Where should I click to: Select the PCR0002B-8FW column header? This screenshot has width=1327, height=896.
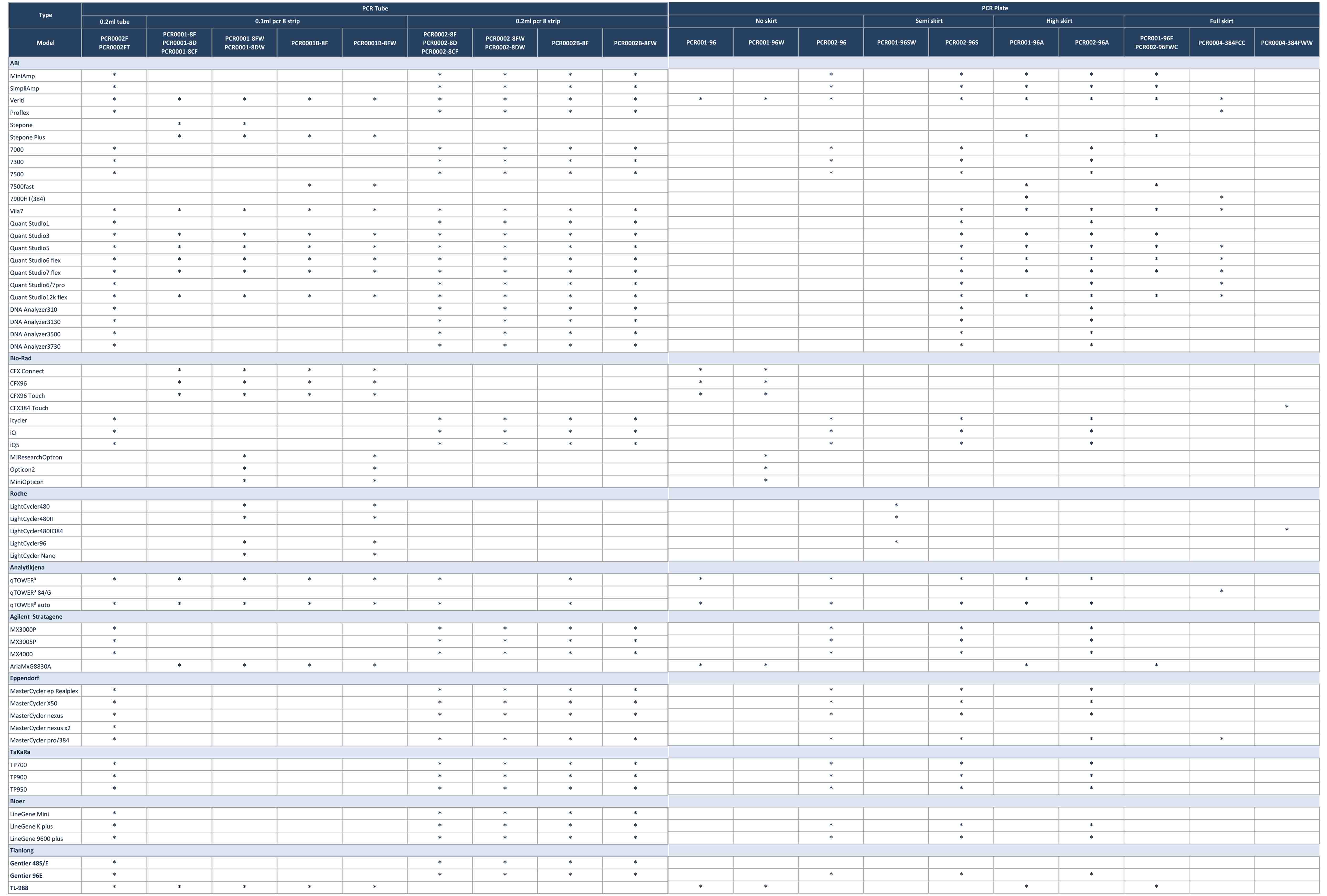pos(635,43)
